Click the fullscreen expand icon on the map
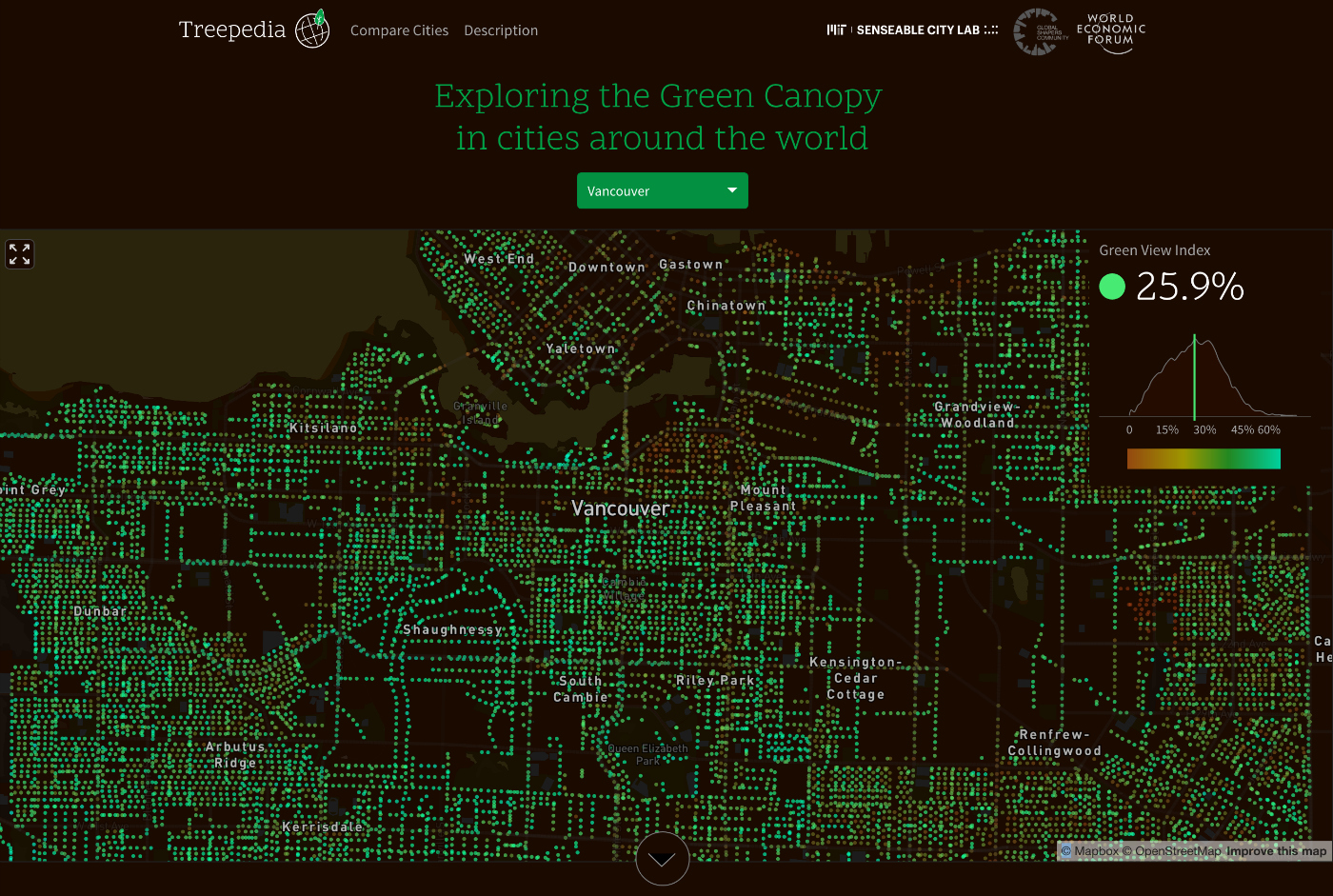 coord(19,254)
